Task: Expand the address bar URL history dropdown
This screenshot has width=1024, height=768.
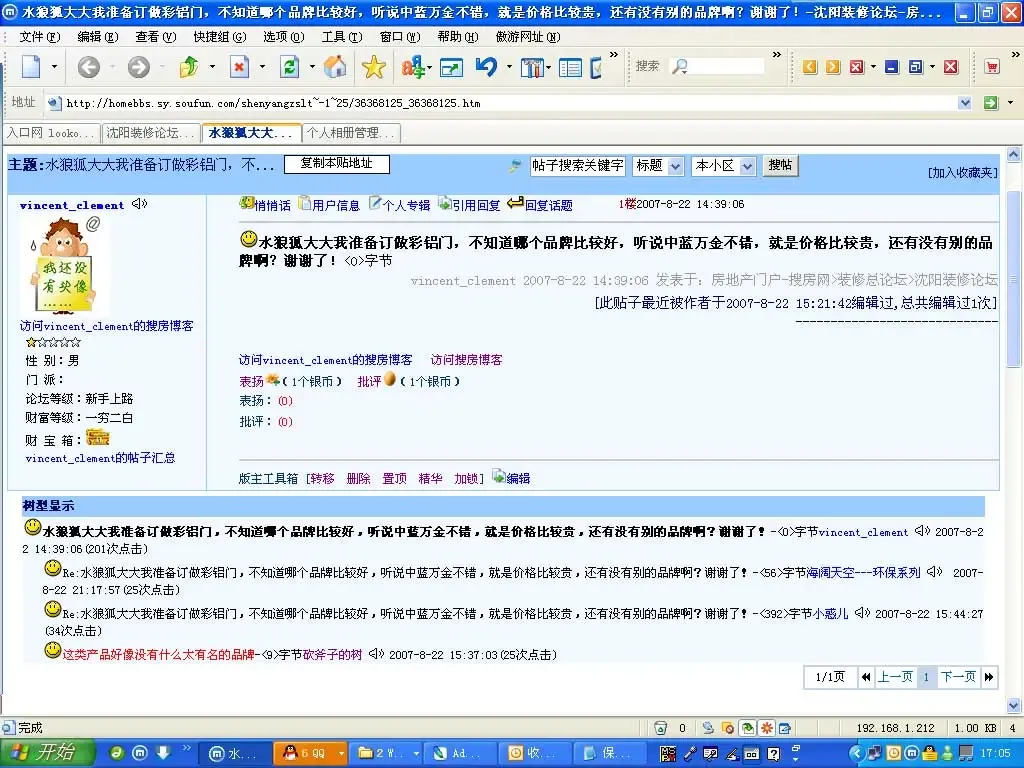Action: coord(965,103)
